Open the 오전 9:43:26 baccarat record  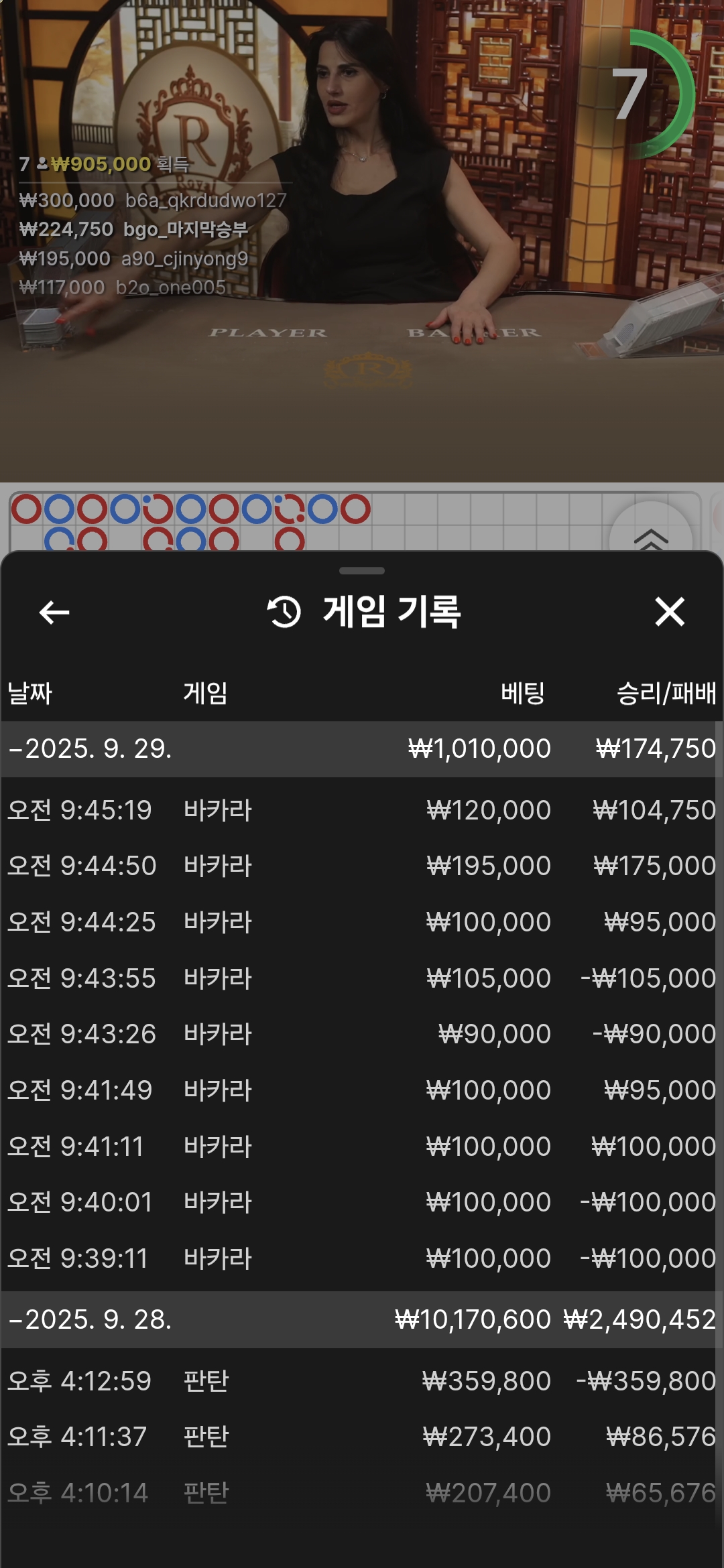[362, 1034]
